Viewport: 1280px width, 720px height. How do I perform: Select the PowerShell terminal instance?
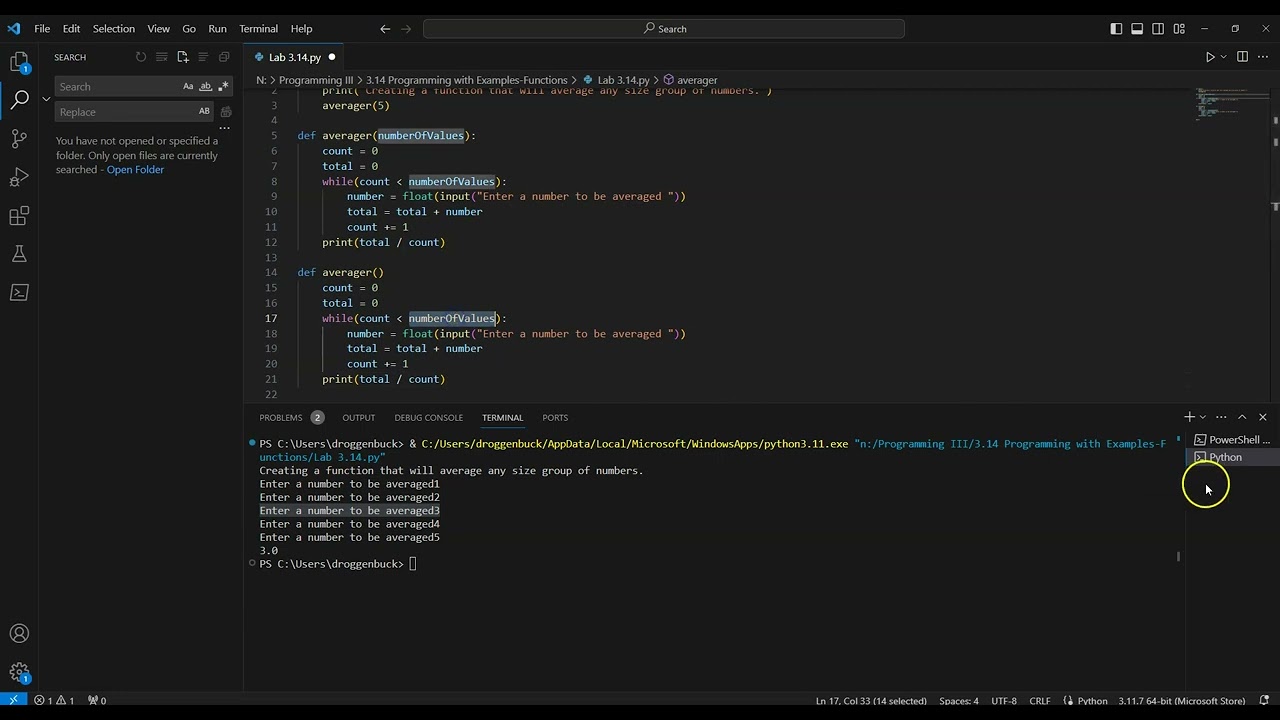coord(1231,440)
